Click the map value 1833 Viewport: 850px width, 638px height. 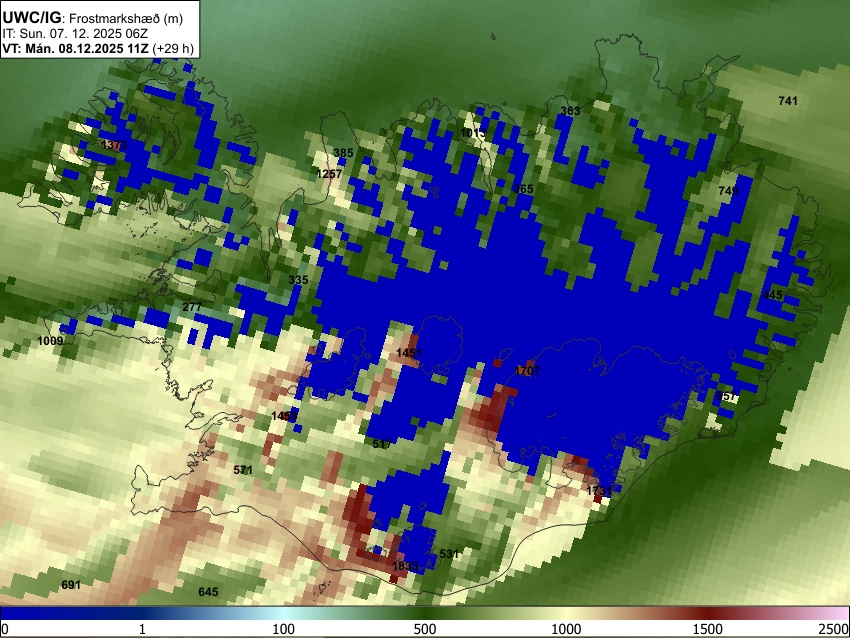[x=405, y=566]
